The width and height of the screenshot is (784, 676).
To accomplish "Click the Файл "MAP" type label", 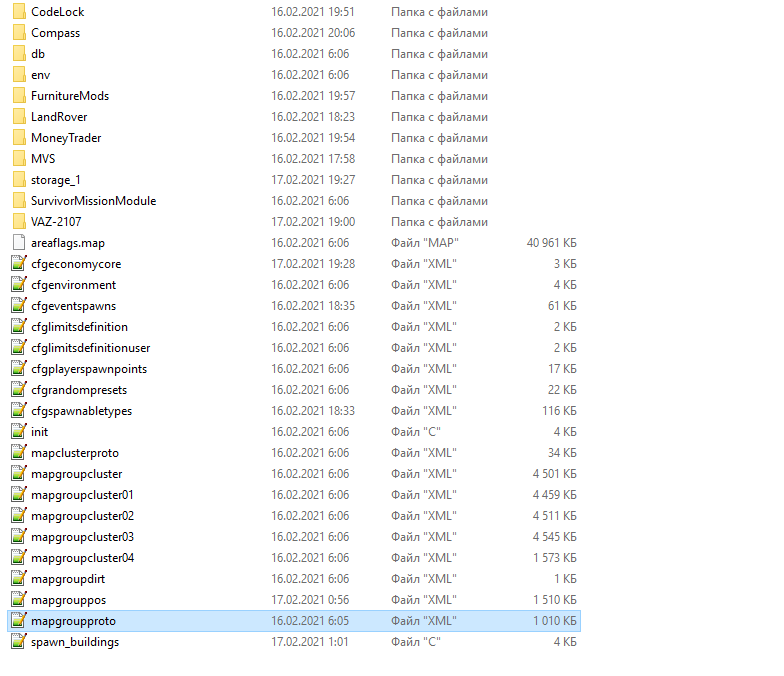I will (424, 242).
